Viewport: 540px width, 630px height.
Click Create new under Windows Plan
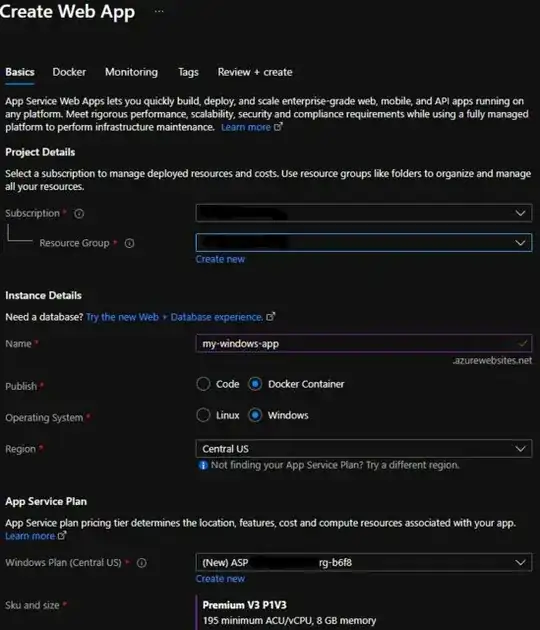tap(220, 579)
